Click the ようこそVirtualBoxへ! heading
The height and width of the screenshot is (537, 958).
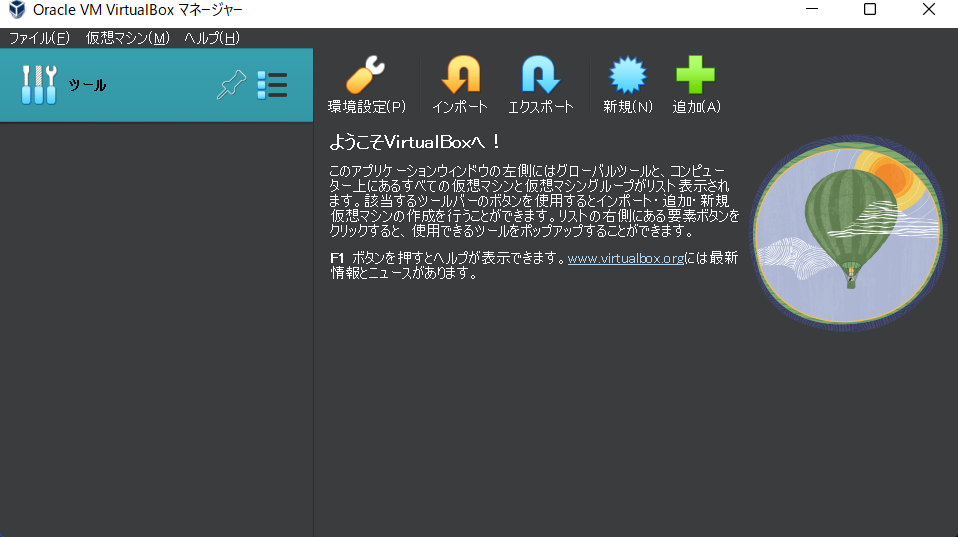coord(415,142)
